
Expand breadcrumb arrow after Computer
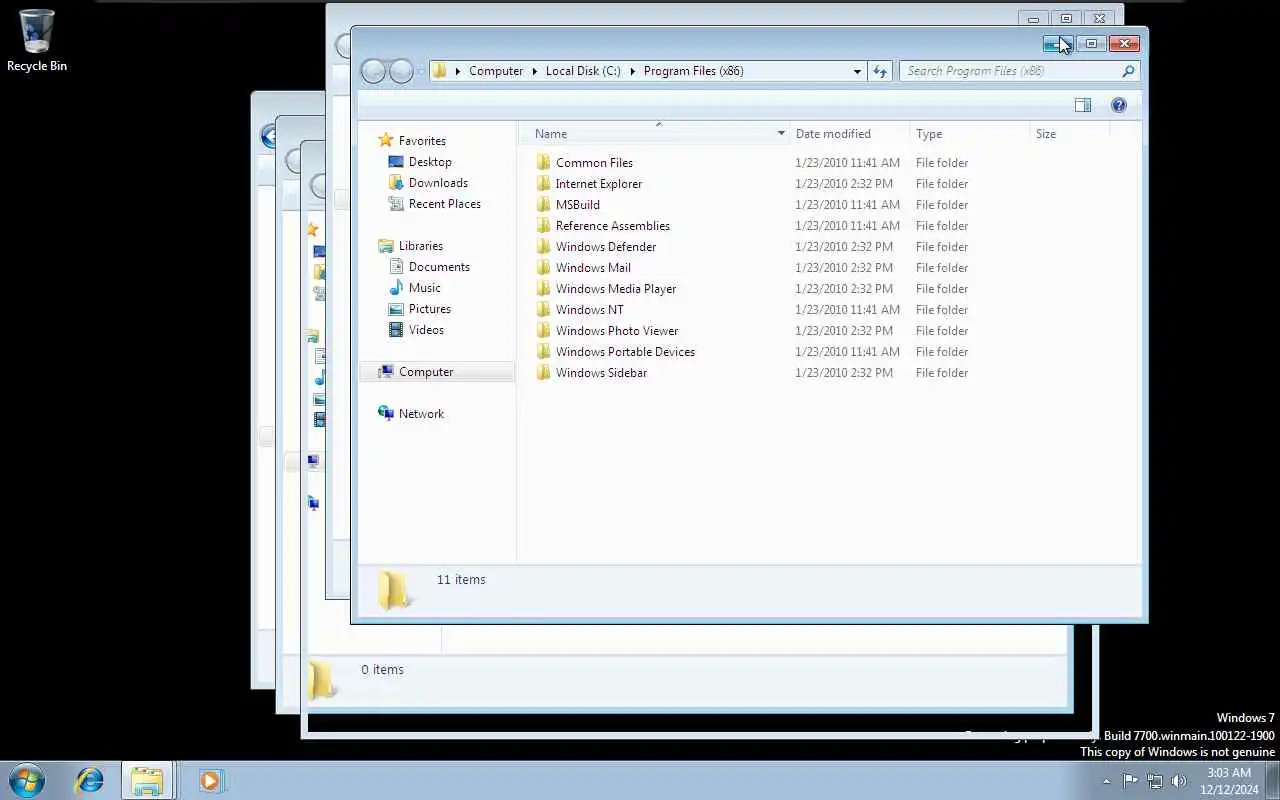535,71
